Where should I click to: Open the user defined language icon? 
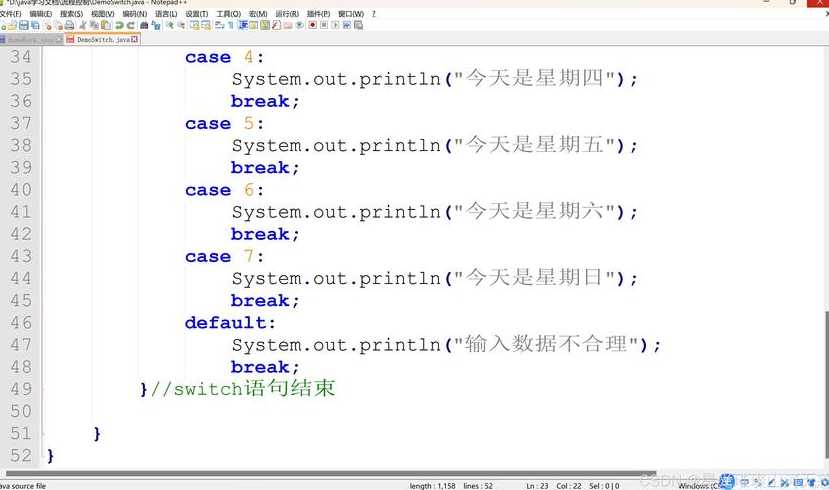point(254,25)
